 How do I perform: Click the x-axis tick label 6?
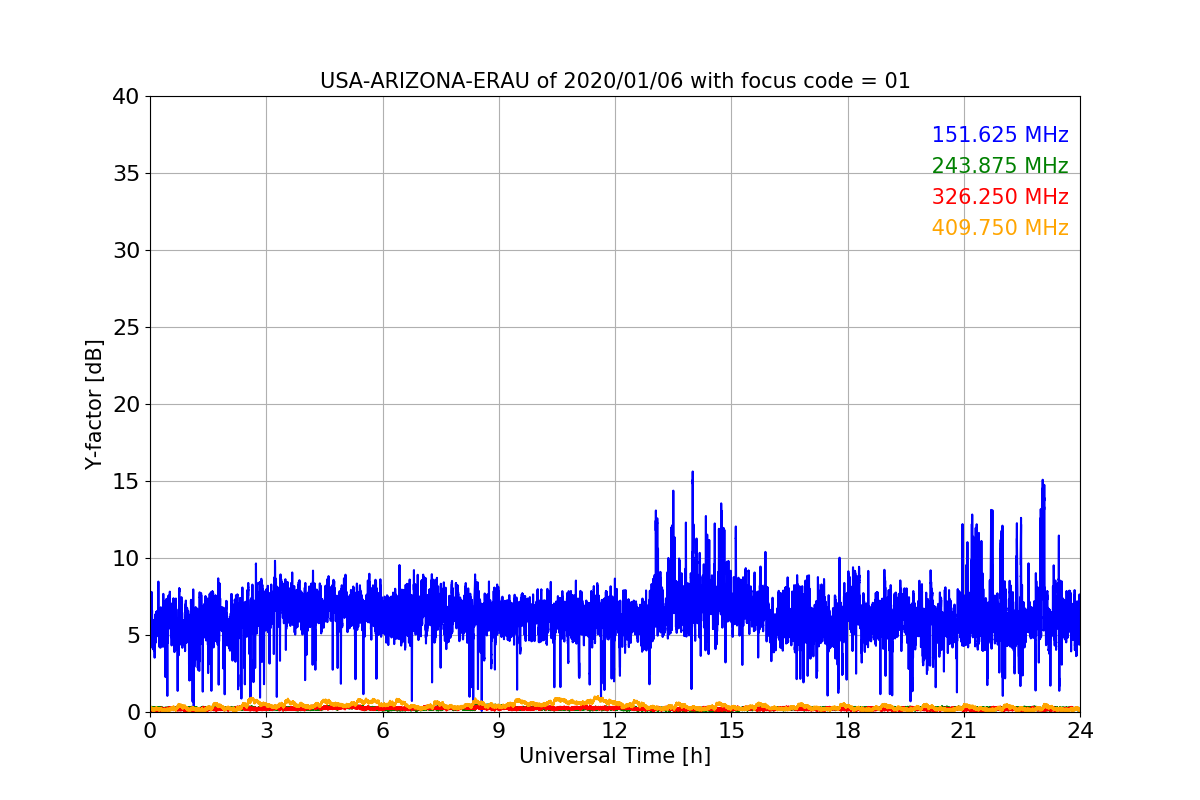382,731
